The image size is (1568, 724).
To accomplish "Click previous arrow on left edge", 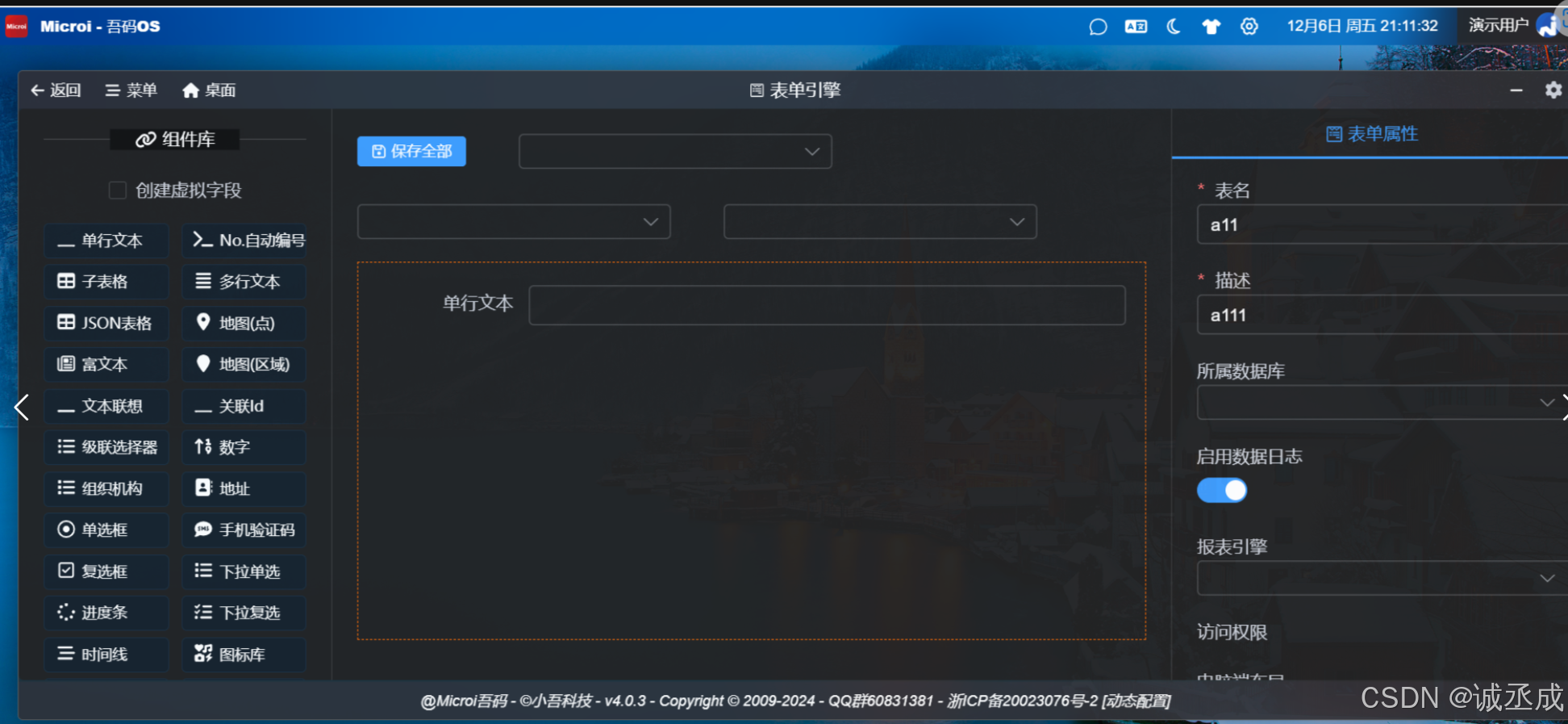I will click(x=22, y=407).
